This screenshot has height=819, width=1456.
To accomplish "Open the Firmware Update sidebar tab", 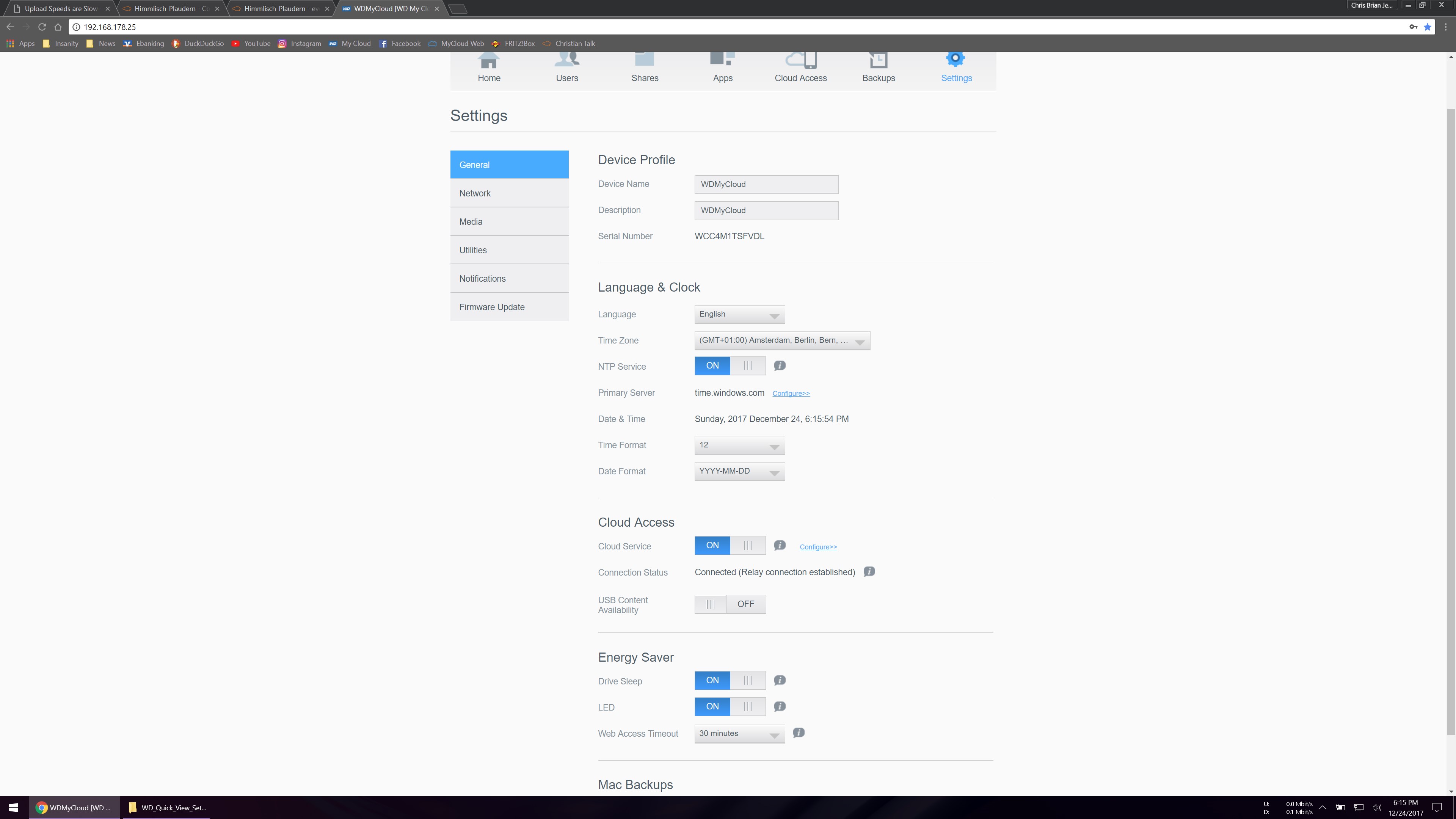I will (509, 307).
